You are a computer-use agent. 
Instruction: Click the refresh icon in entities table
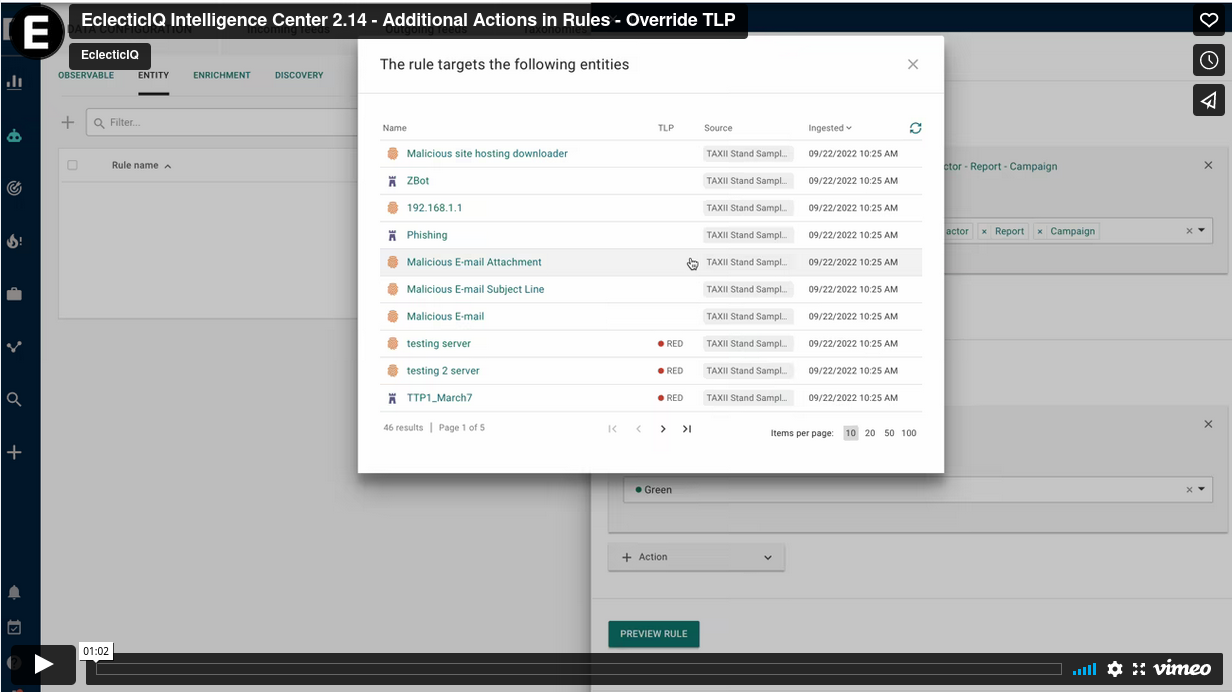point(915,128)
